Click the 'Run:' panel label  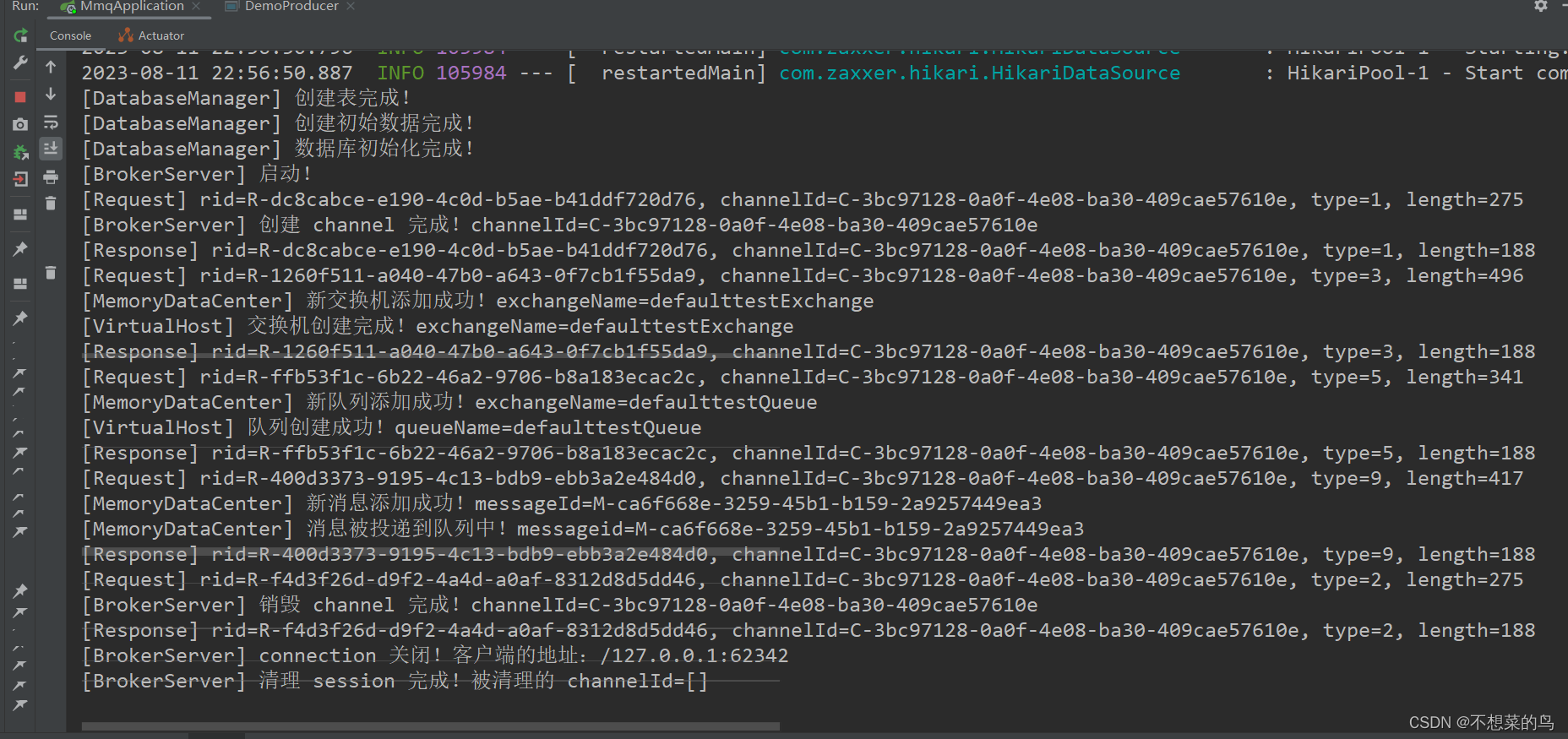click(25, 6)
